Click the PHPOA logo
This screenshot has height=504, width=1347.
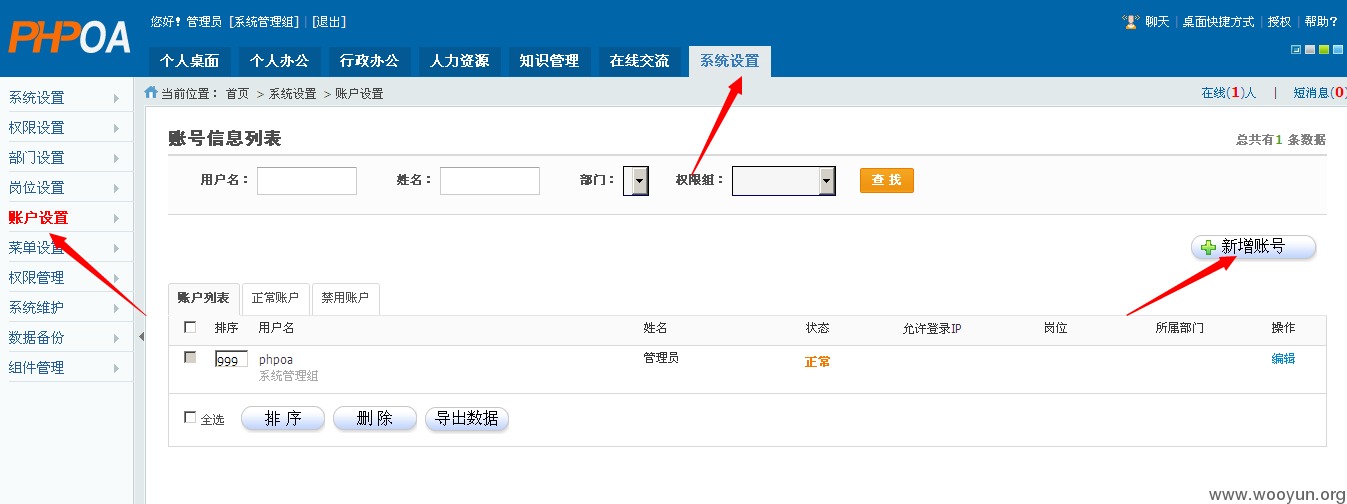pyautogui.click(x=69, y=36)
